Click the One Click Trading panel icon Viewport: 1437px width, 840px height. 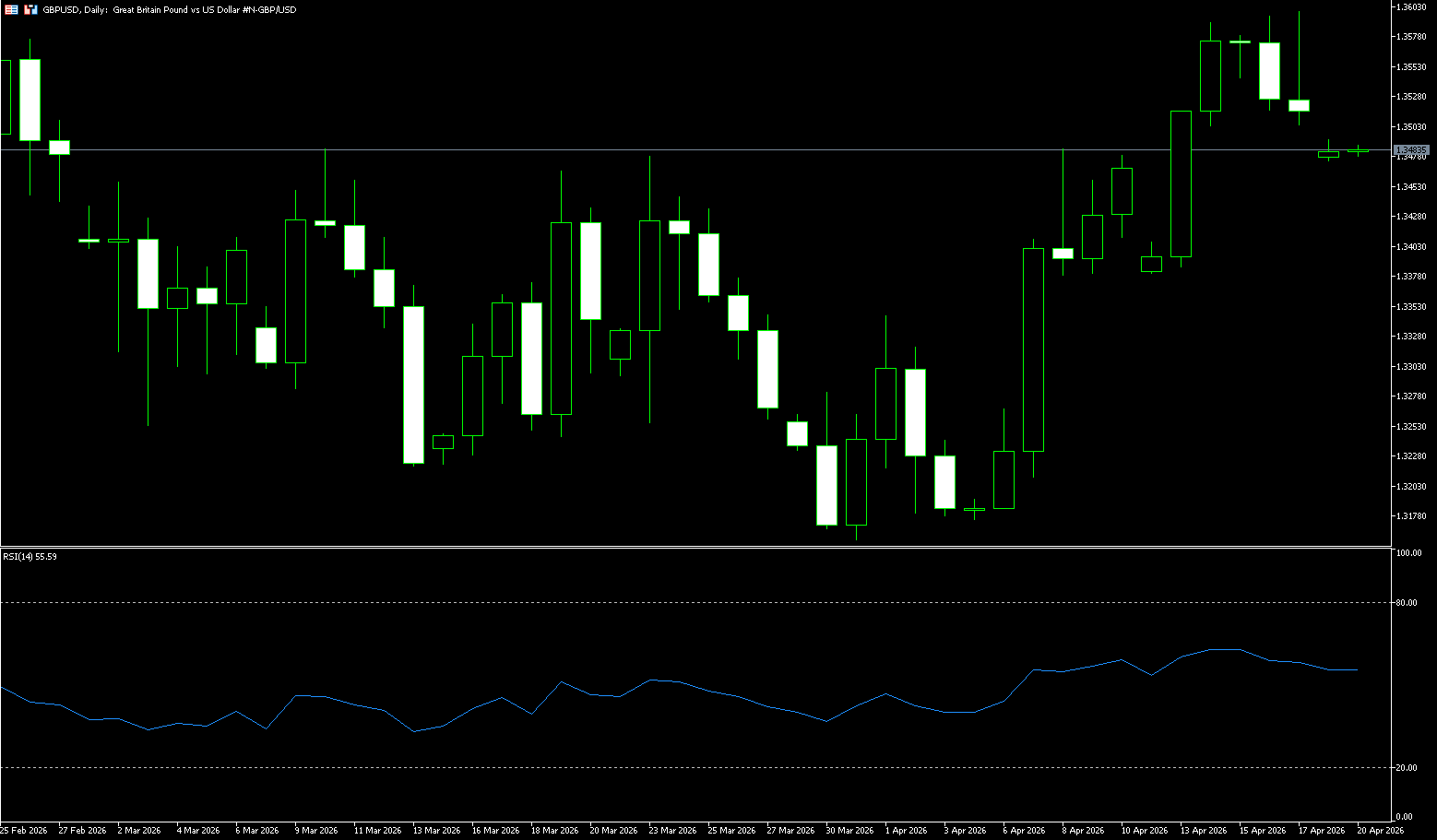(x=30, y=9)
